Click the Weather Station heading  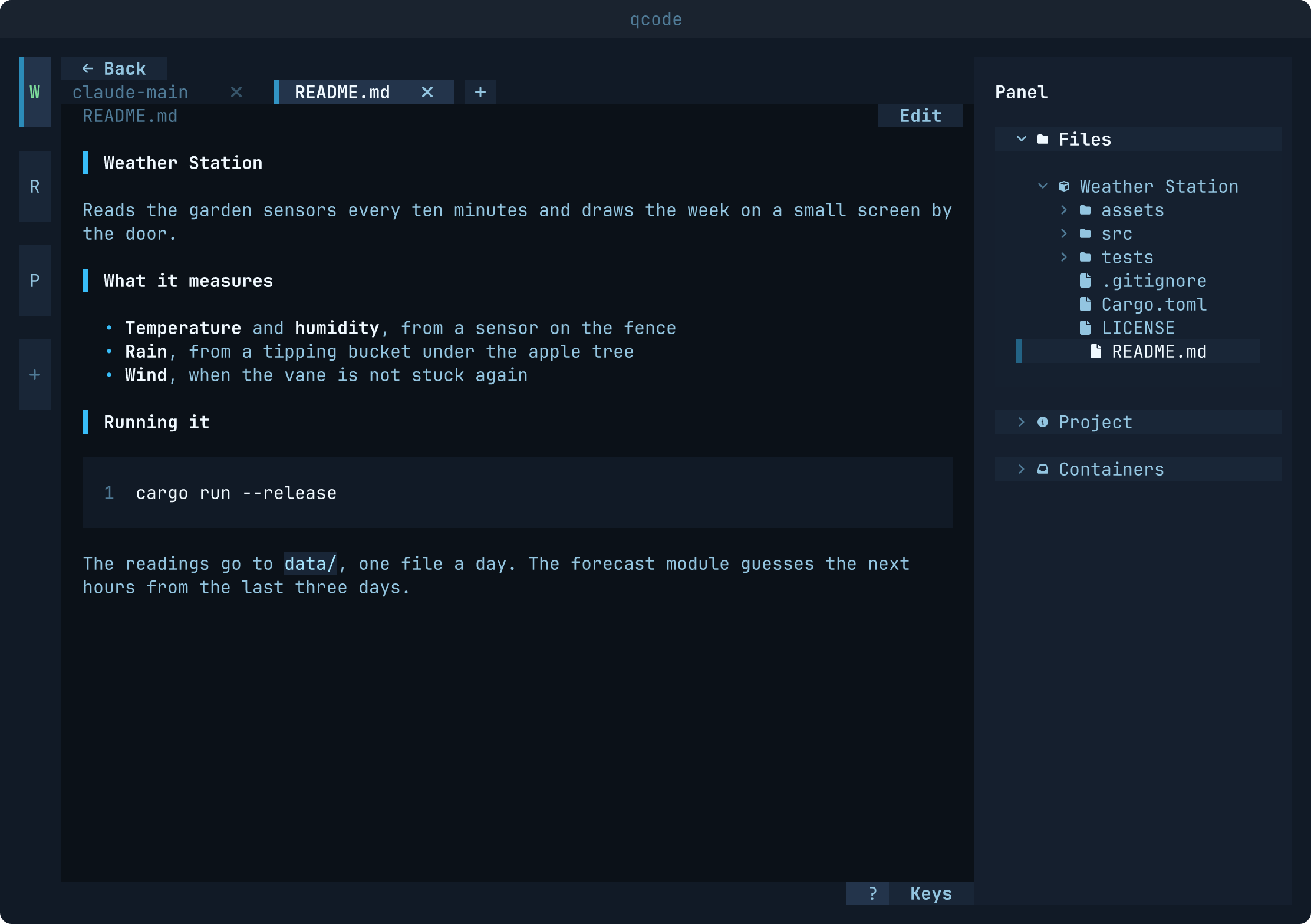tap(183, 163)
